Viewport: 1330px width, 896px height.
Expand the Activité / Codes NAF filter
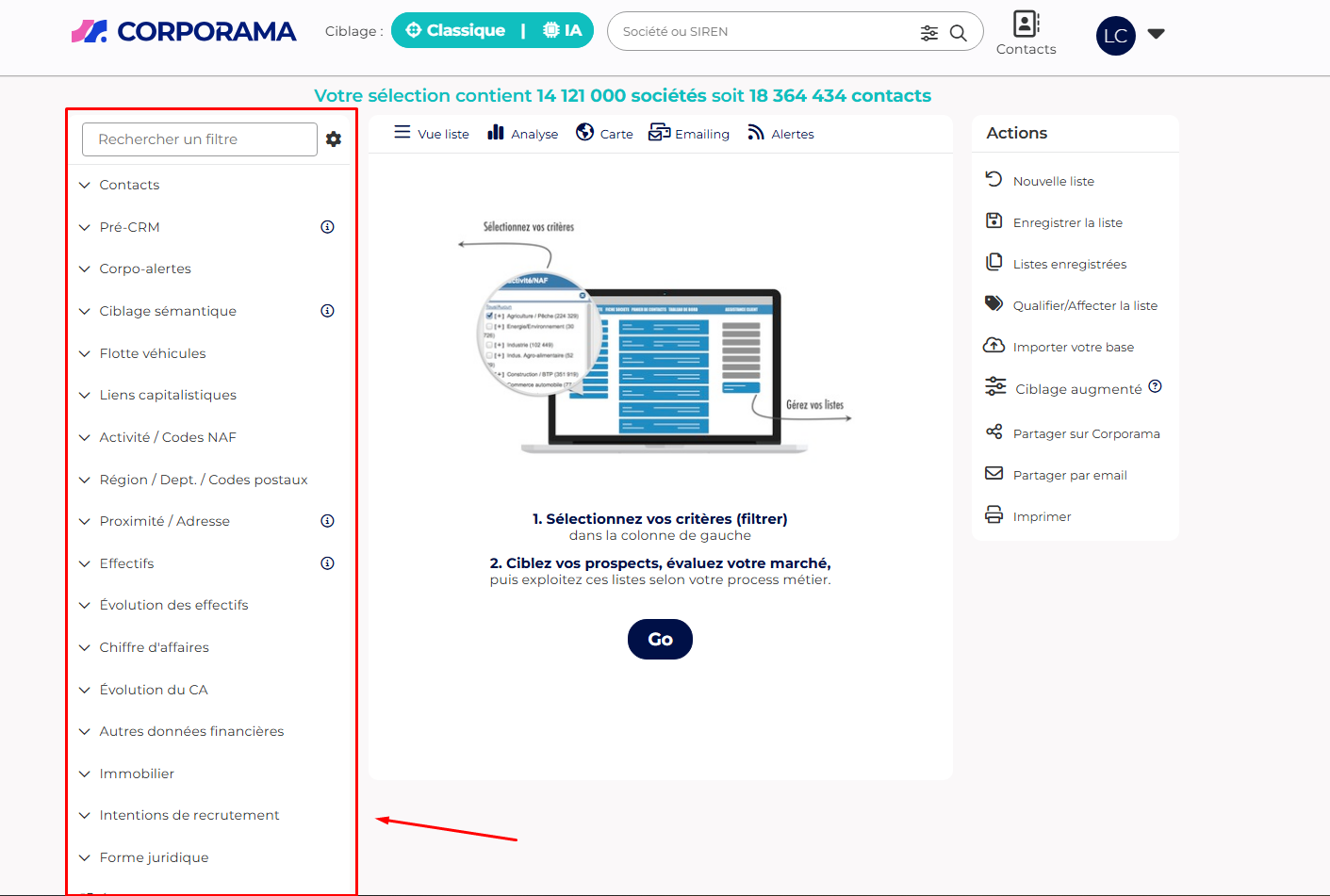coord(168,437)
